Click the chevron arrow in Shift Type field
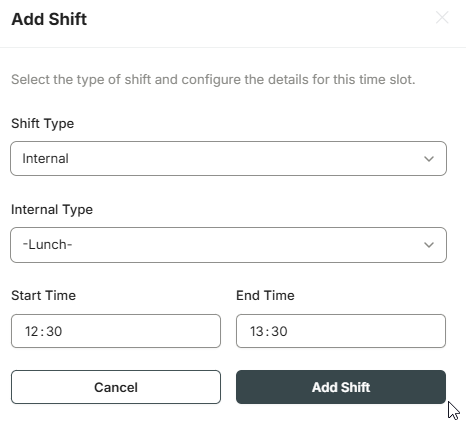Image resolution: width=466 pixels, height=423 pixels. (429, 159)
